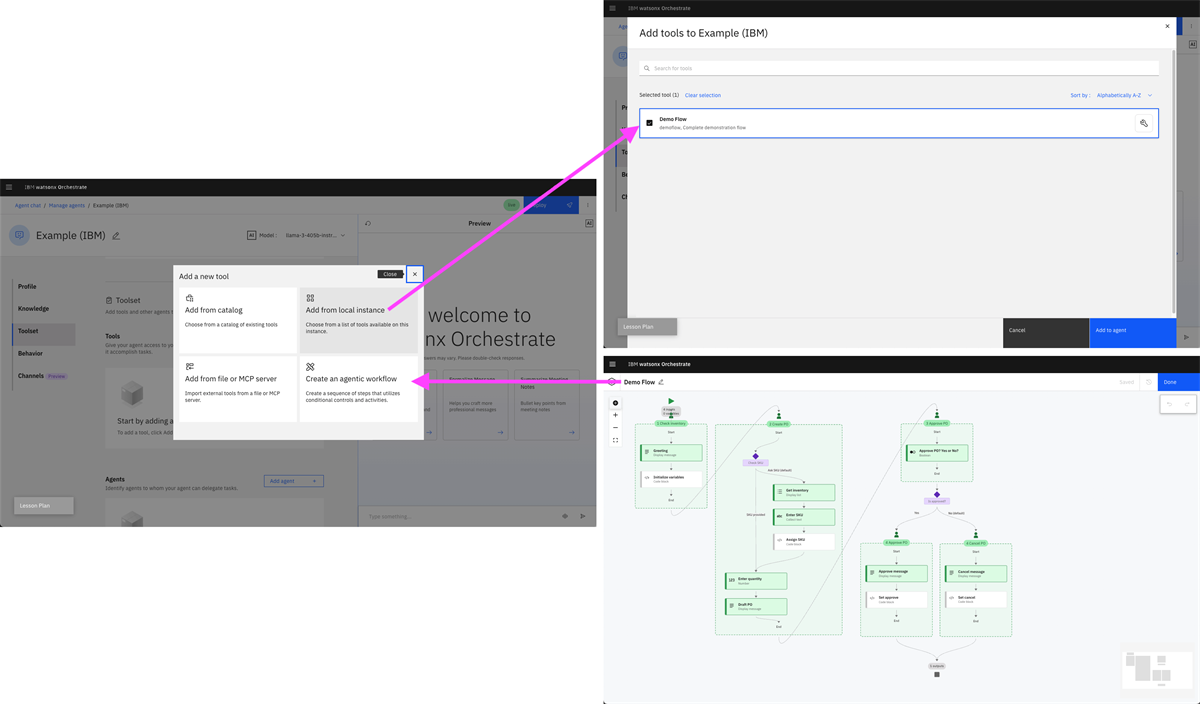Zoom in on the flow canvas
The image size is (1200, 704).
coord(616,415)
